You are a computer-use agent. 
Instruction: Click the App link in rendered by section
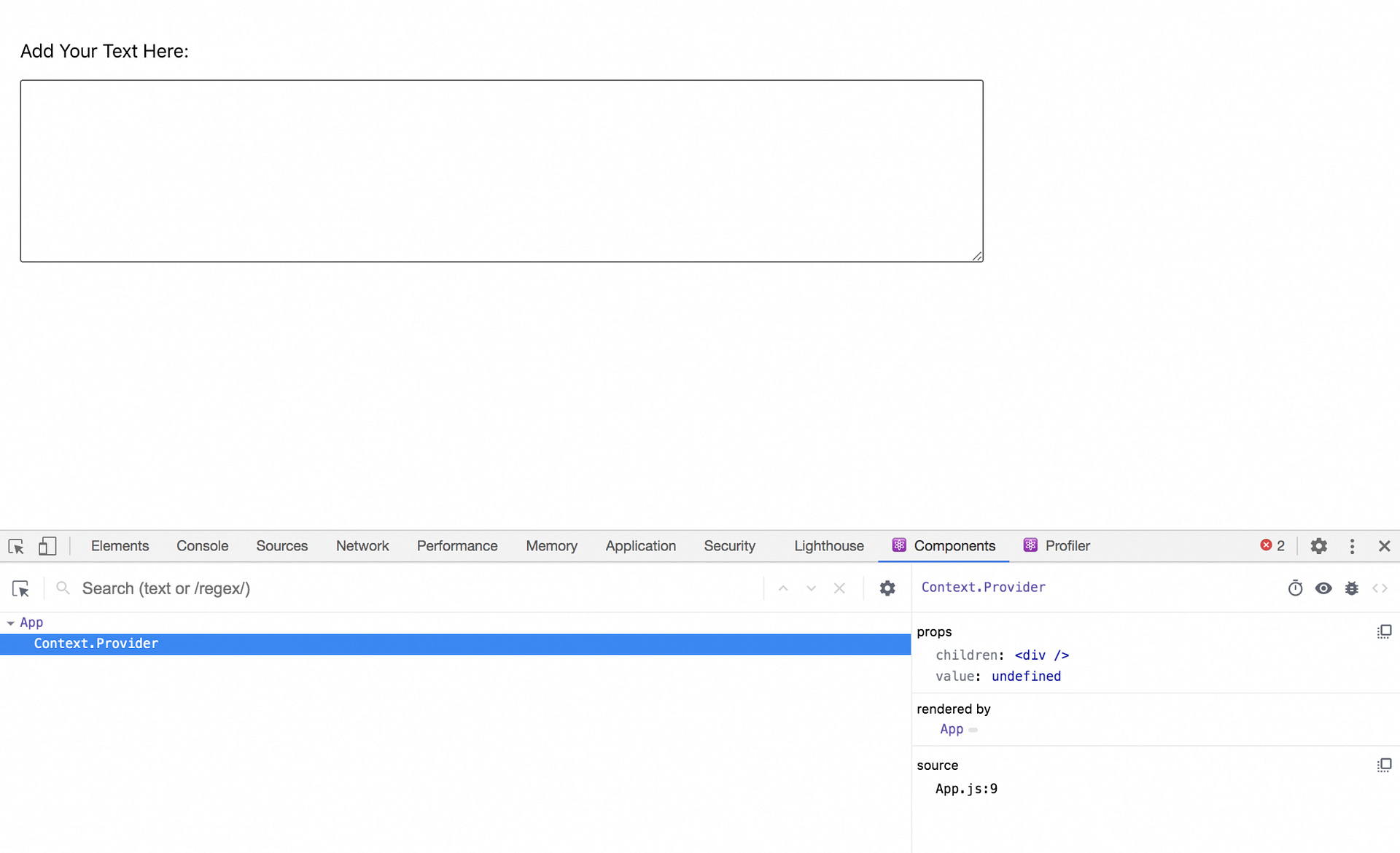click(951, 729)
